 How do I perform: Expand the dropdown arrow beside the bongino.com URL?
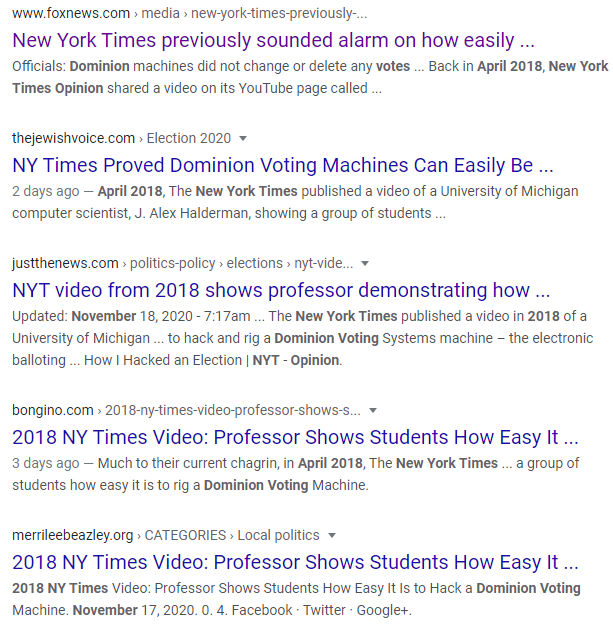(373, 410)
